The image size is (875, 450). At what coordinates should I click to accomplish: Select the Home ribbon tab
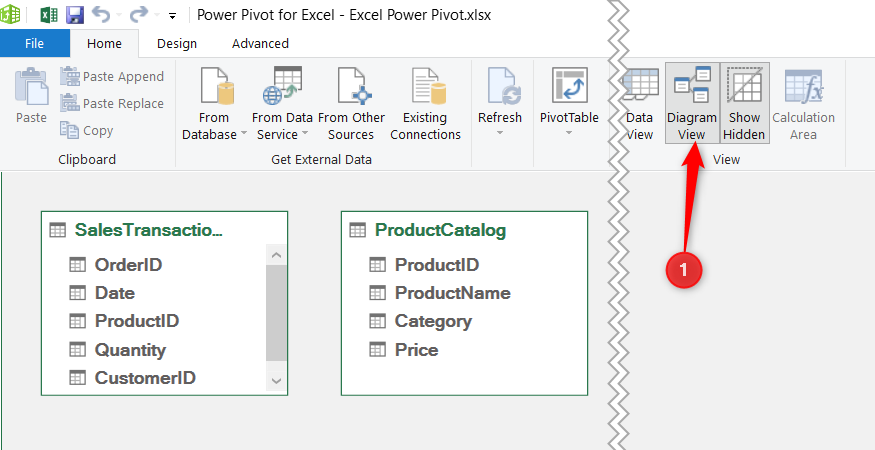pyautogui.click(x=104, y=44)
